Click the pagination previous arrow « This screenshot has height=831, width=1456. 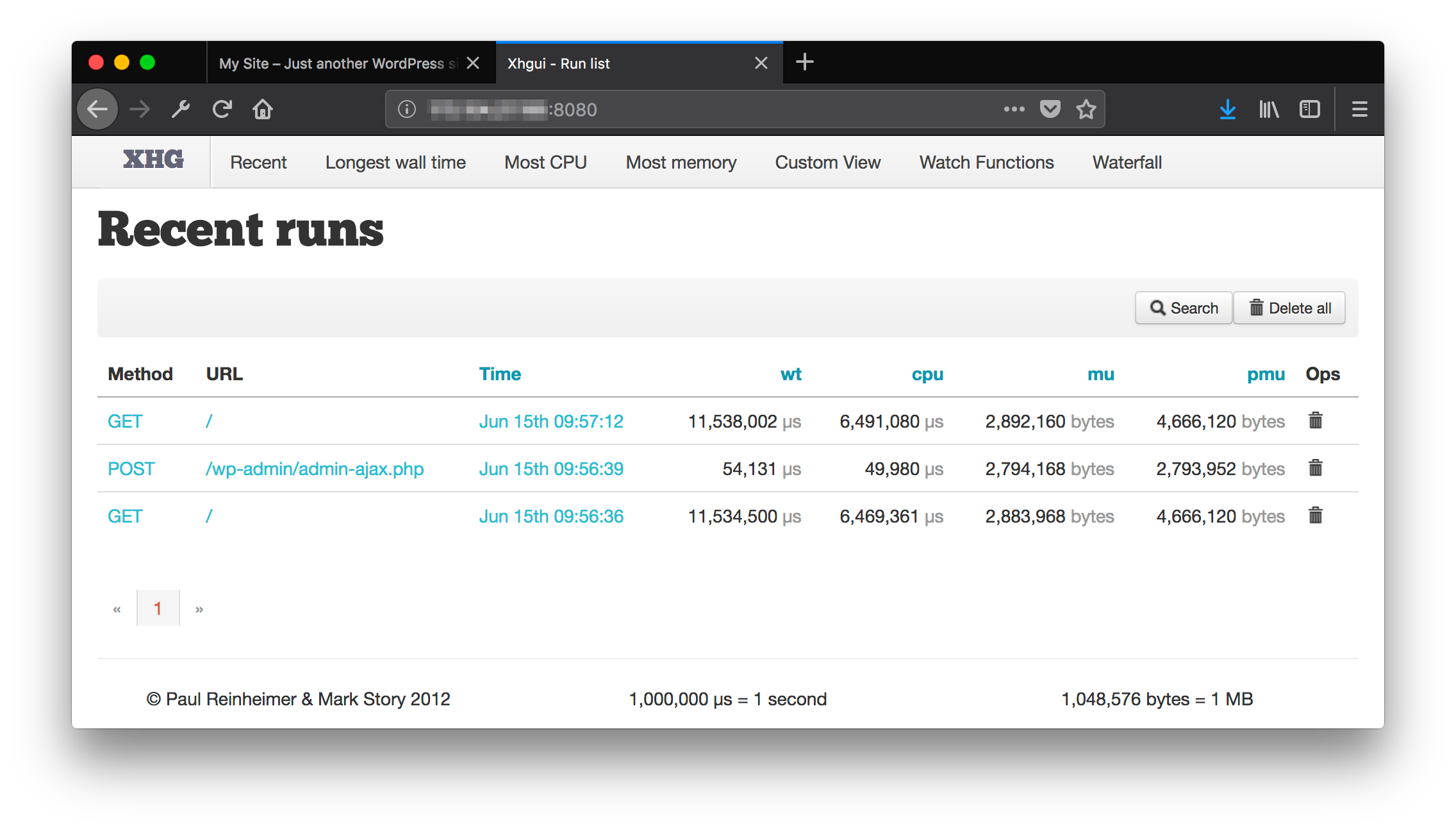pos(117,607)
